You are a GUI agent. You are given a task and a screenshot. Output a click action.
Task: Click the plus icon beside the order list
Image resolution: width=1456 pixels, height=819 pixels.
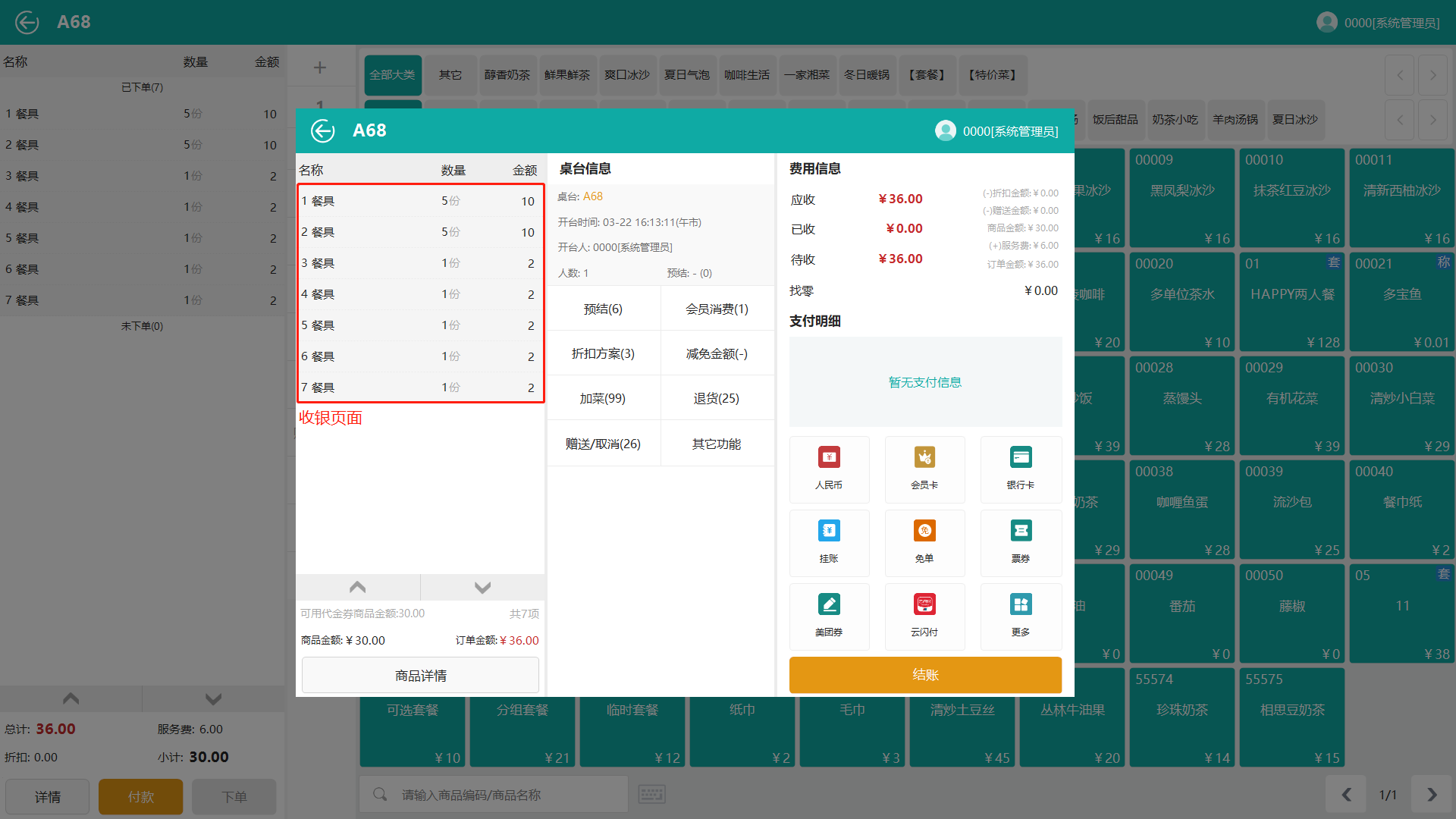(320, 67)
